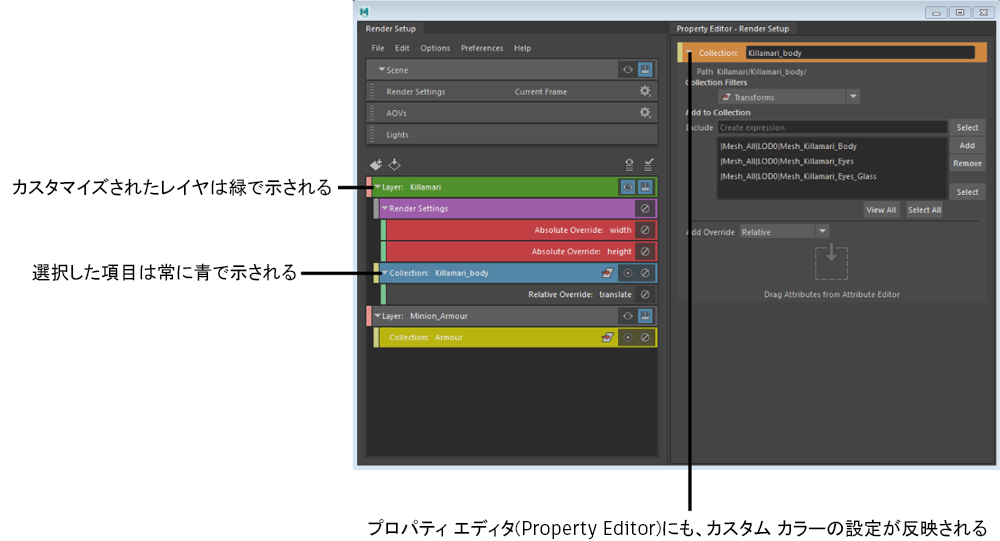This screenshot has width=1000, height=541.
Task: Toggle renderable icon of Layer Killamari
Action: click(645, 187)
